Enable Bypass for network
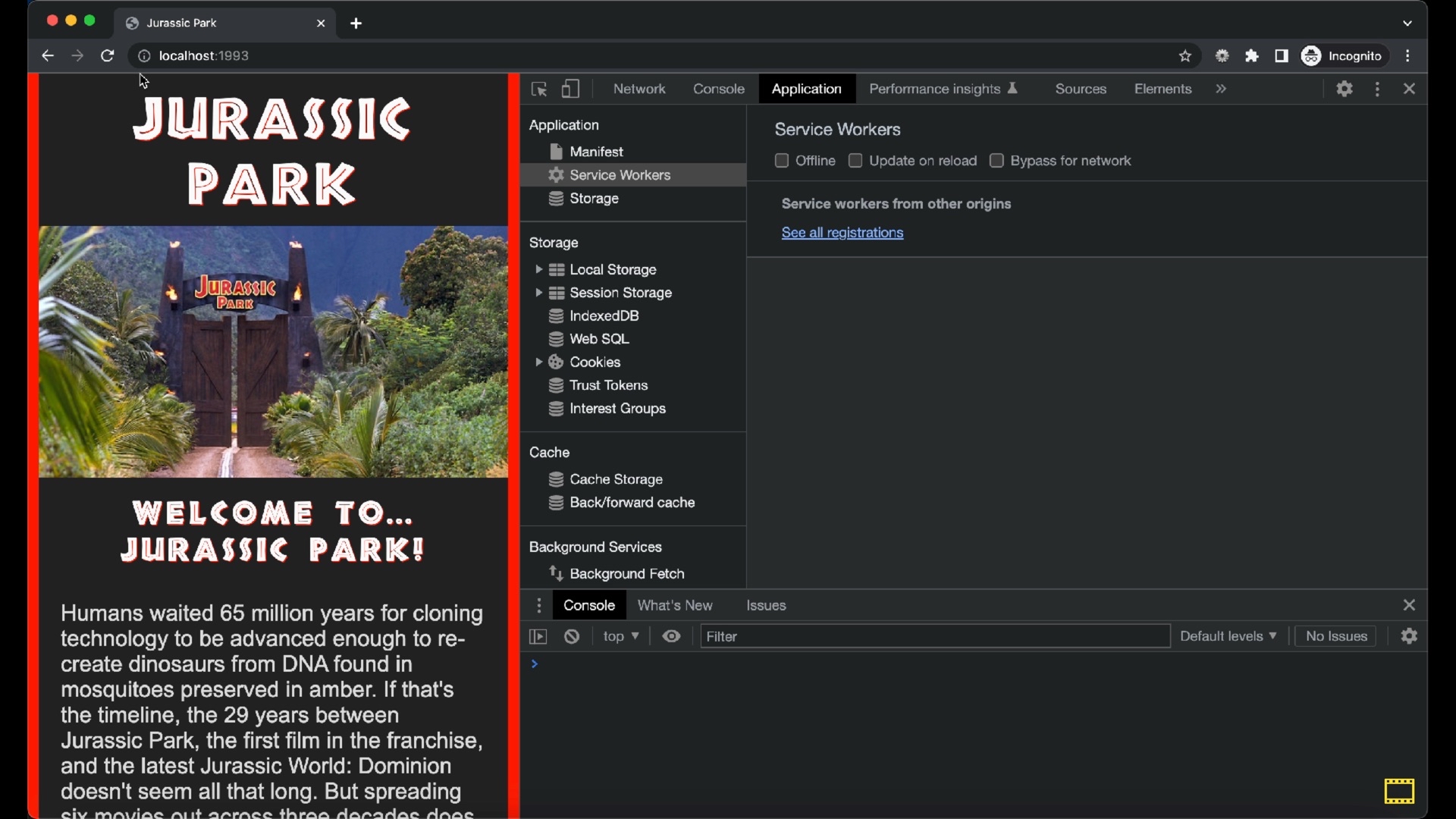Image resolution: width=1456 pixels, height=819 pixels. [x=996, y=161]
